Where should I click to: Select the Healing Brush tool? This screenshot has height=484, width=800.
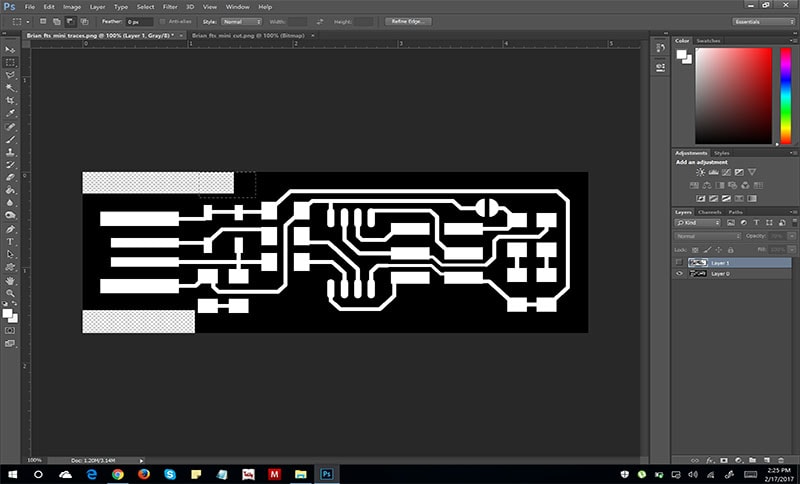(10, 126)
